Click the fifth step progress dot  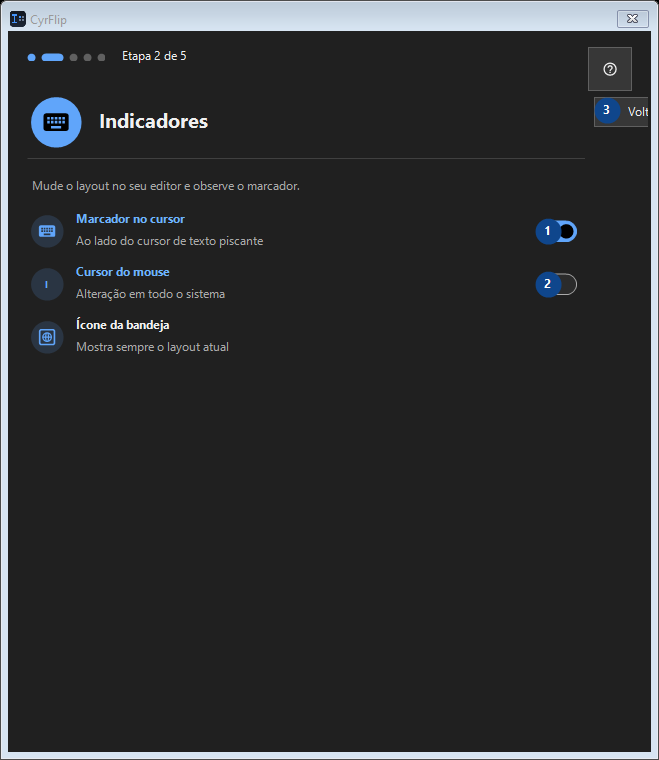tap(101, 57)
